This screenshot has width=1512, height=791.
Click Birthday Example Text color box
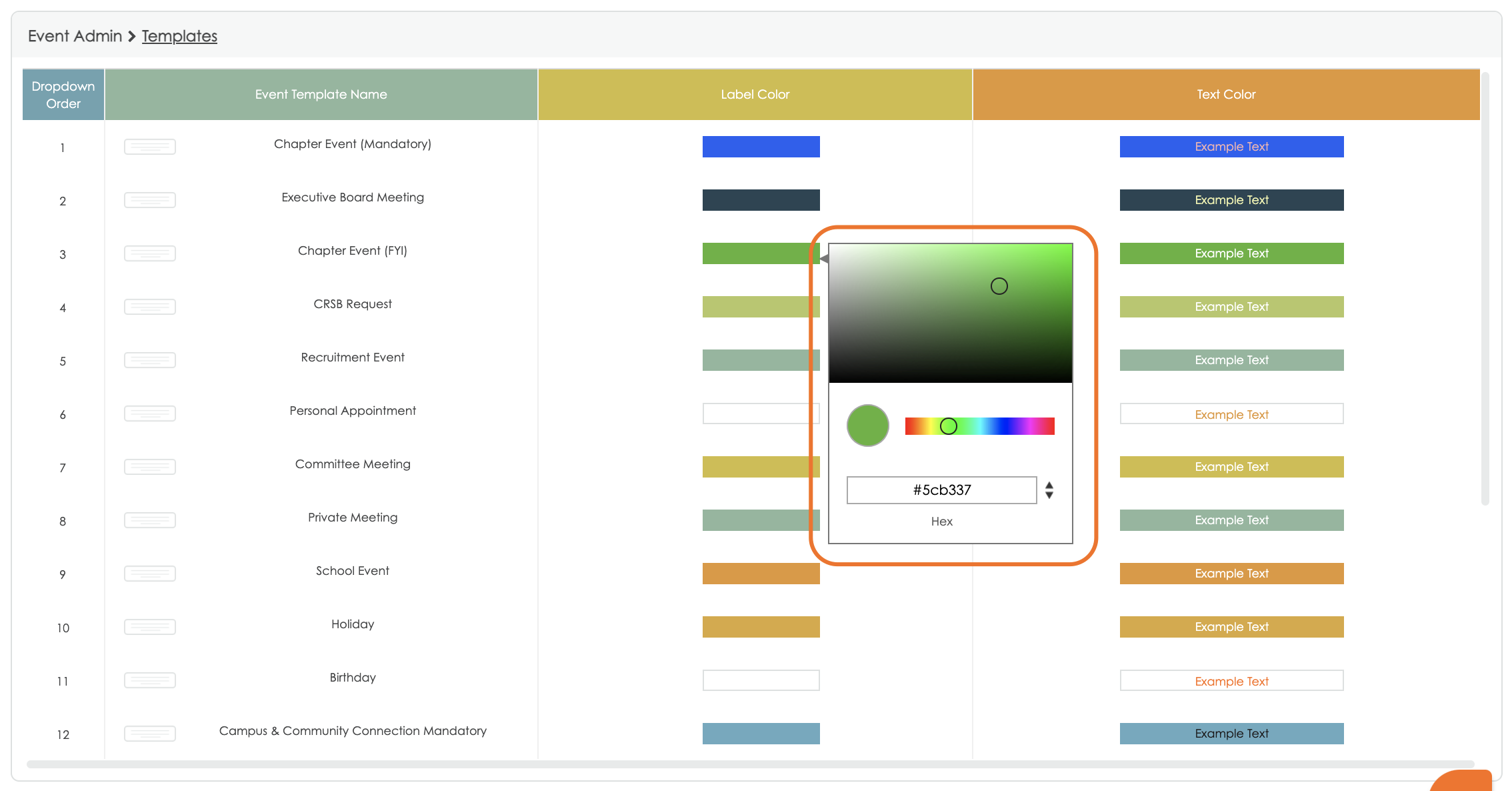[1231, 680]
